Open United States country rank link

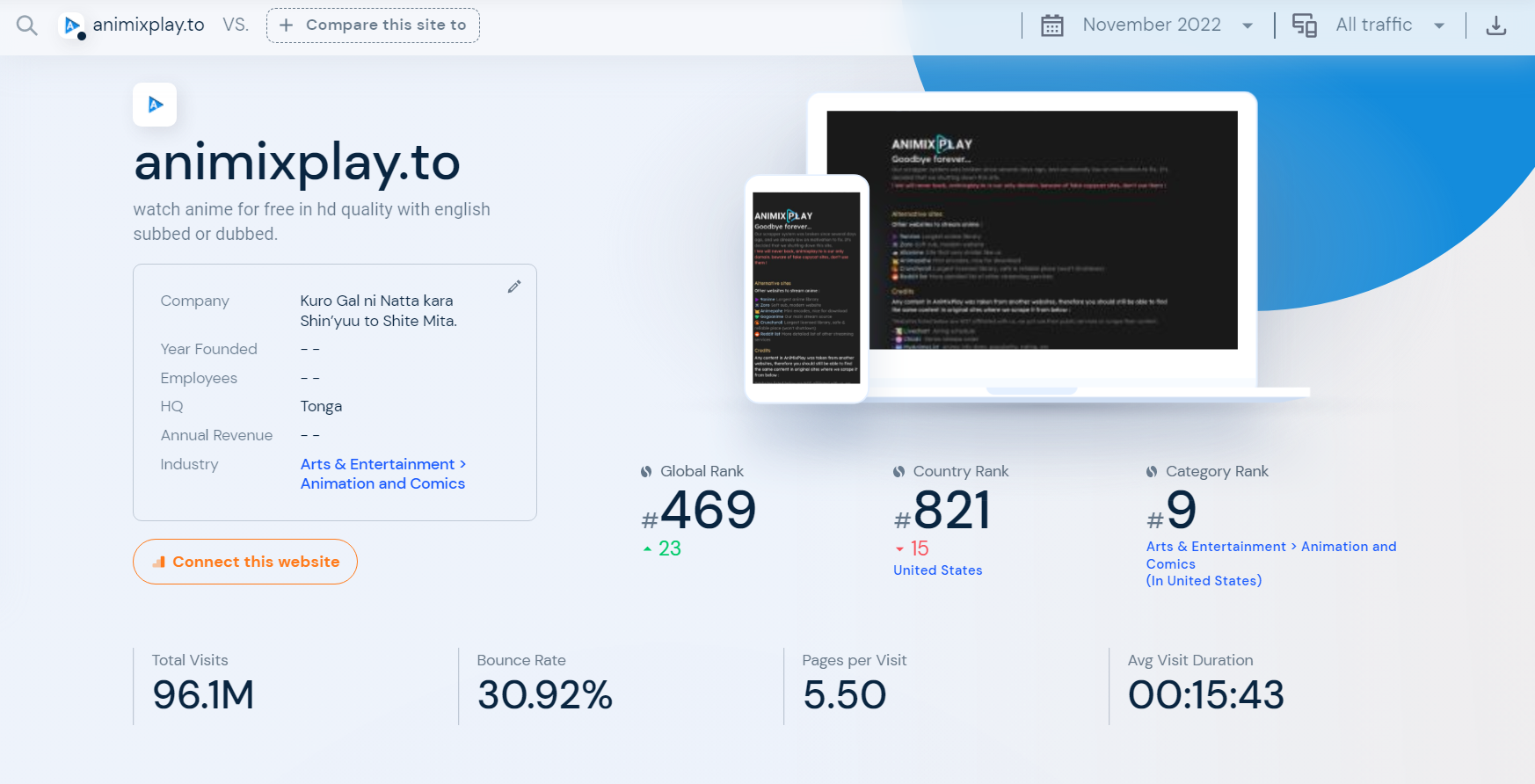[x=938, y=570]
